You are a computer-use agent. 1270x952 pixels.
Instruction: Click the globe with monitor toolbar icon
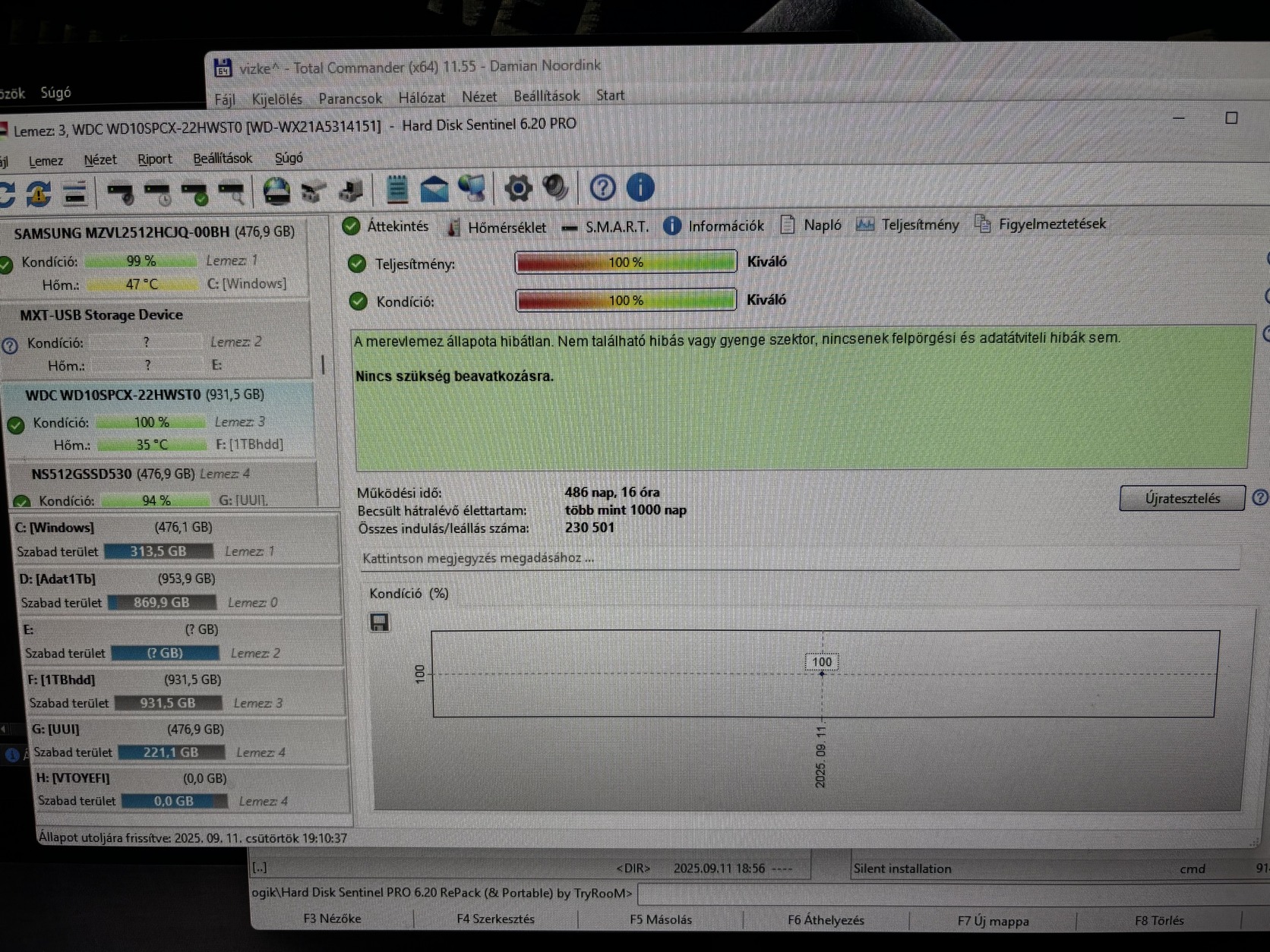click(x=472, y=188)
